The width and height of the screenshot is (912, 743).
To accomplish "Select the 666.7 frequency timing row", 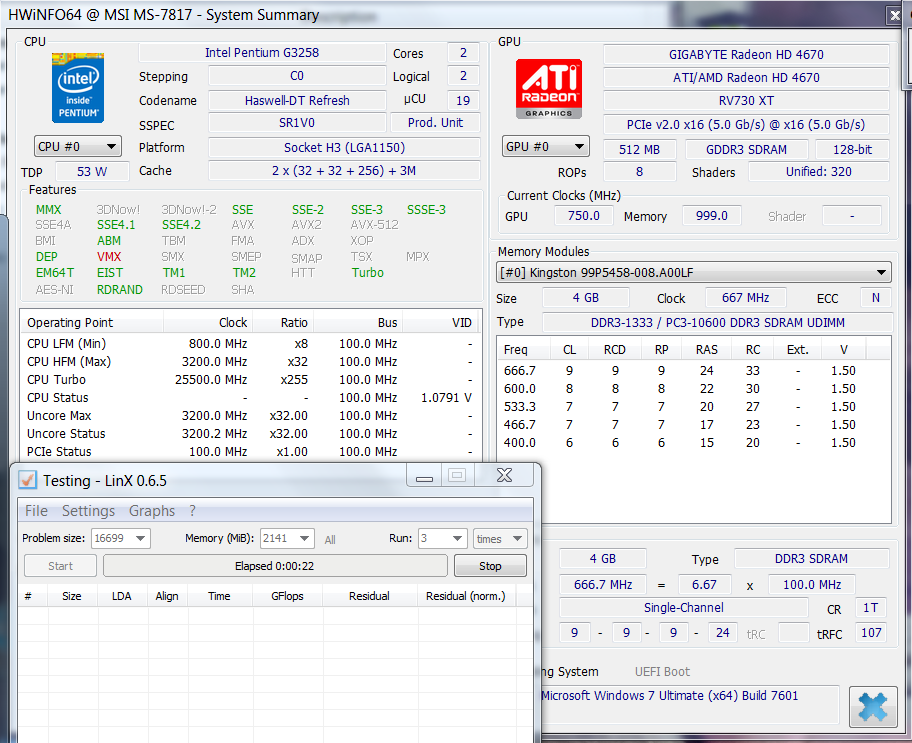I will [693, 371].
